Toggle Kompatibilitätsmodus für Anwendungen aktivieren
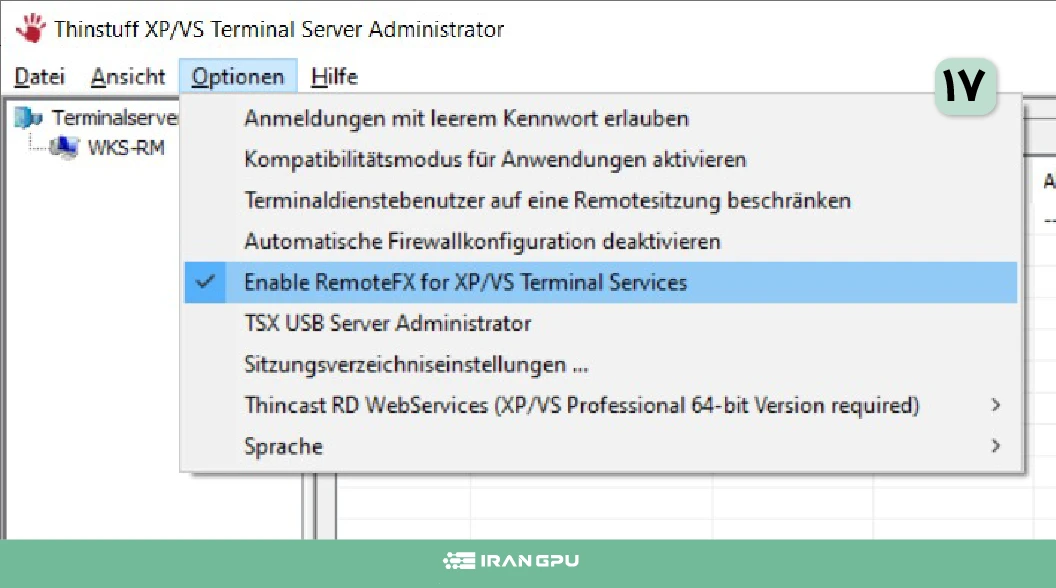The height and width of the screenshot is (588, 1056). click(x=495, y=159)
